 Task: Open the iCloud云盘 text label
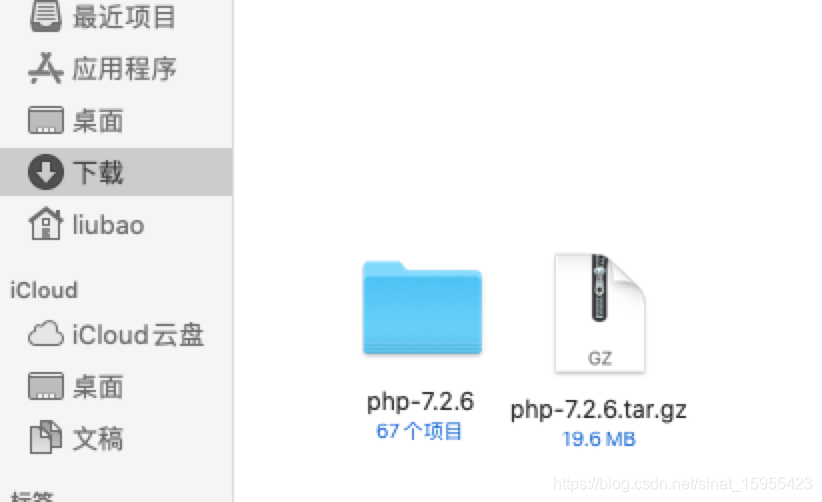pyautogui.click(x=138, y=334)
